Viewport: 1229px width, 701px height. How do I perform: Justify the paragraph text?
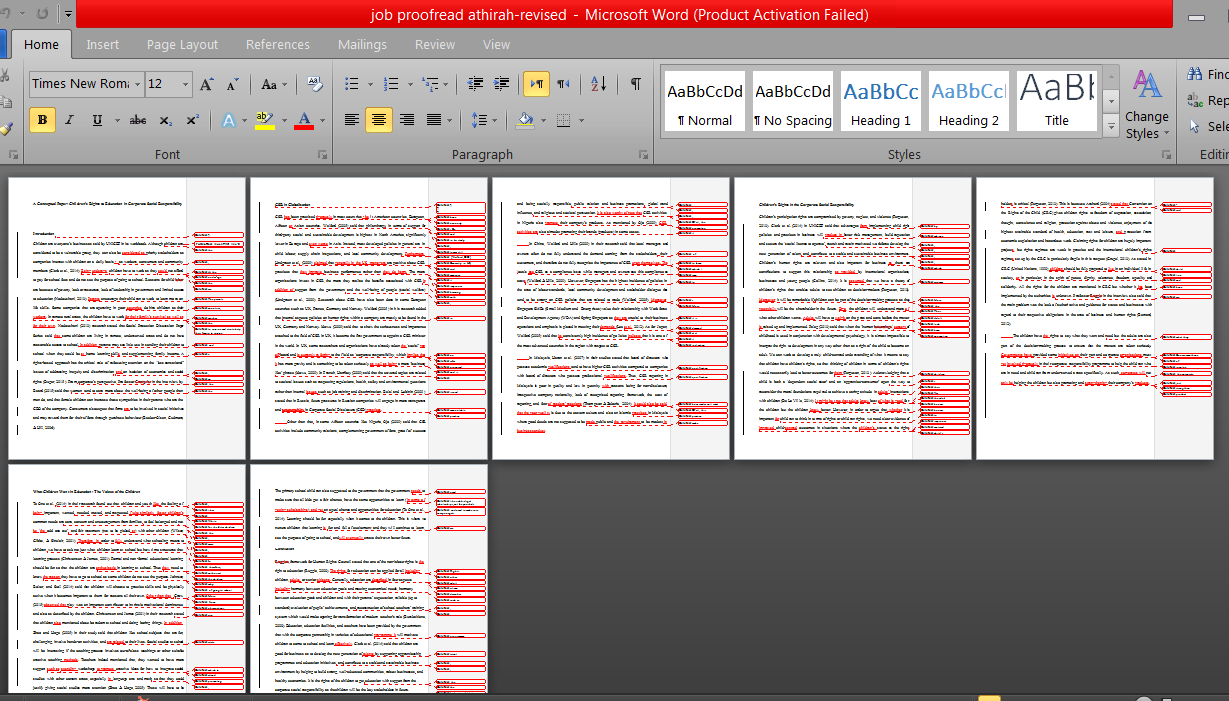click(x=433, y=120)
